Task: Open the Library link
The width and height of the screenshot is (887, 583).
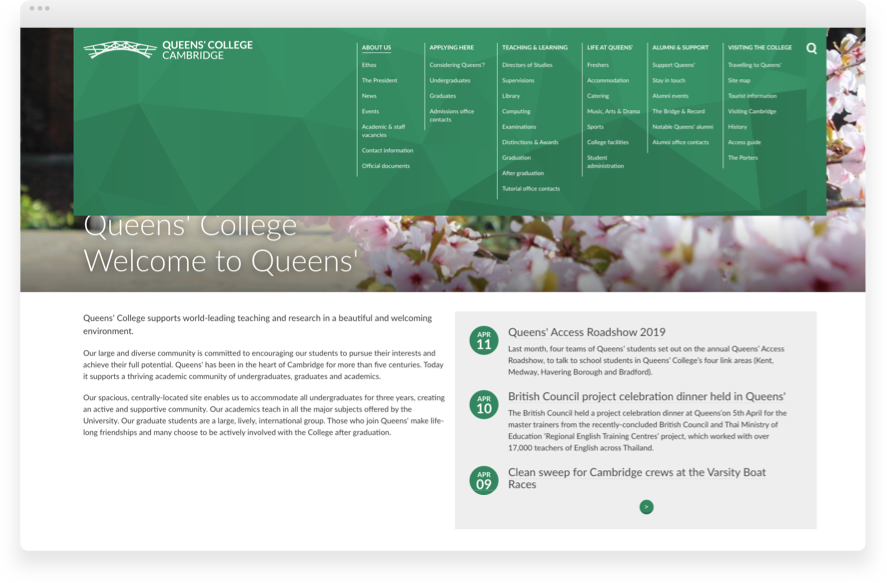Action: (x=511, y=96)
